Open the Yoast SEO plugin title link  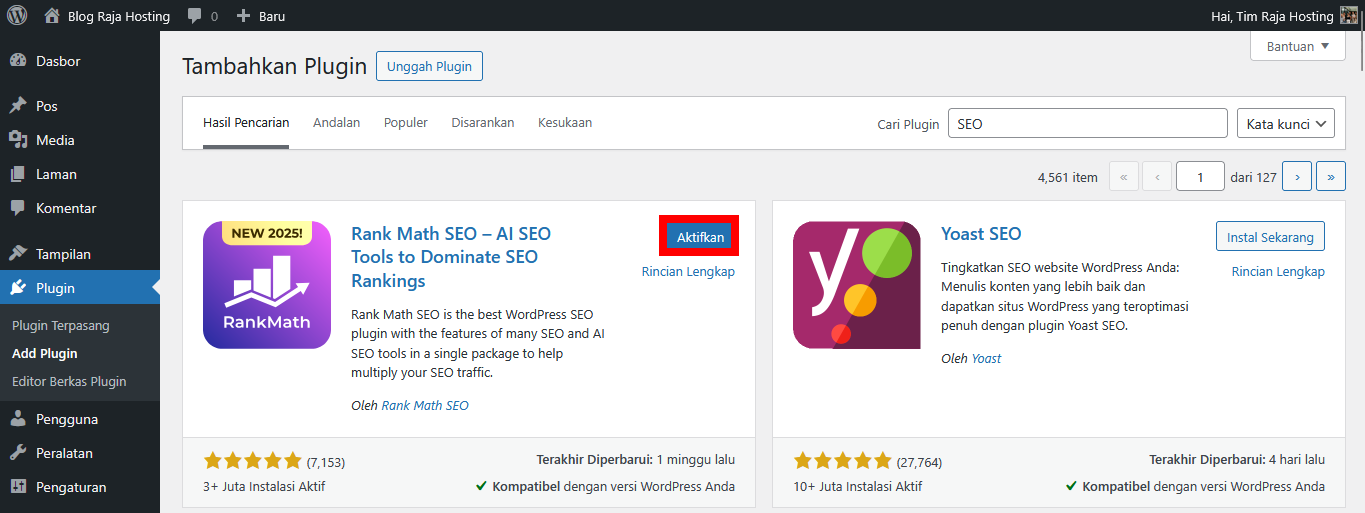click(981, 234)
